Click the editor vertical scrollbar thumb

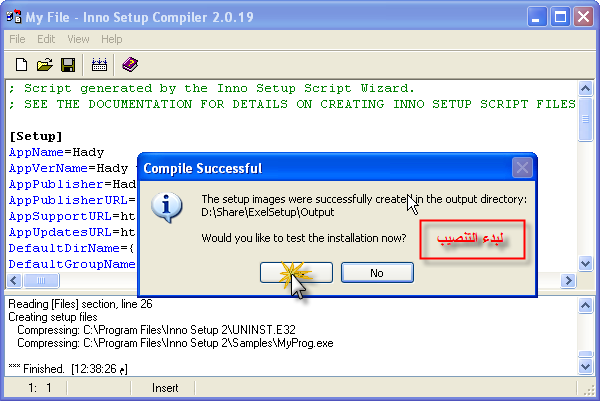pos(585,119)
